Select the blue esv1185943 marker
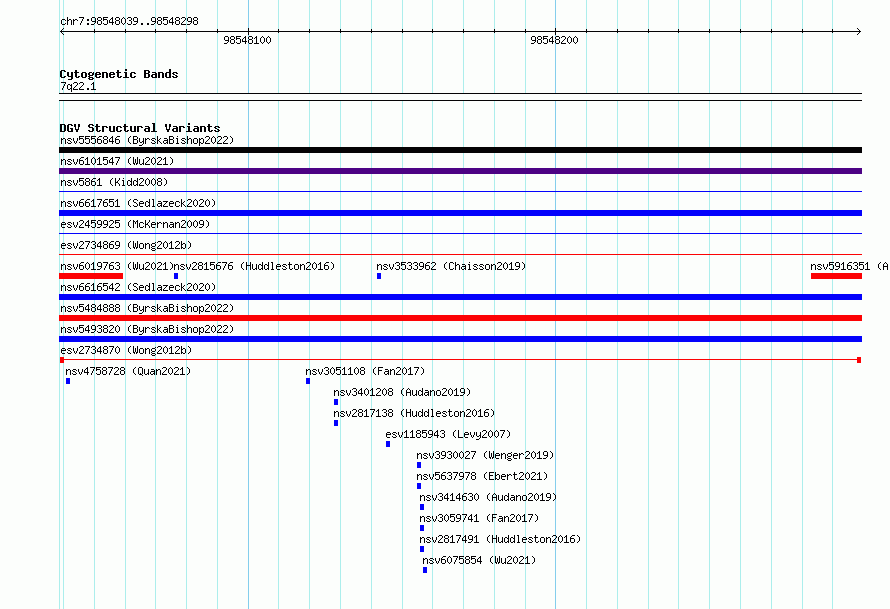 point(388,444)
